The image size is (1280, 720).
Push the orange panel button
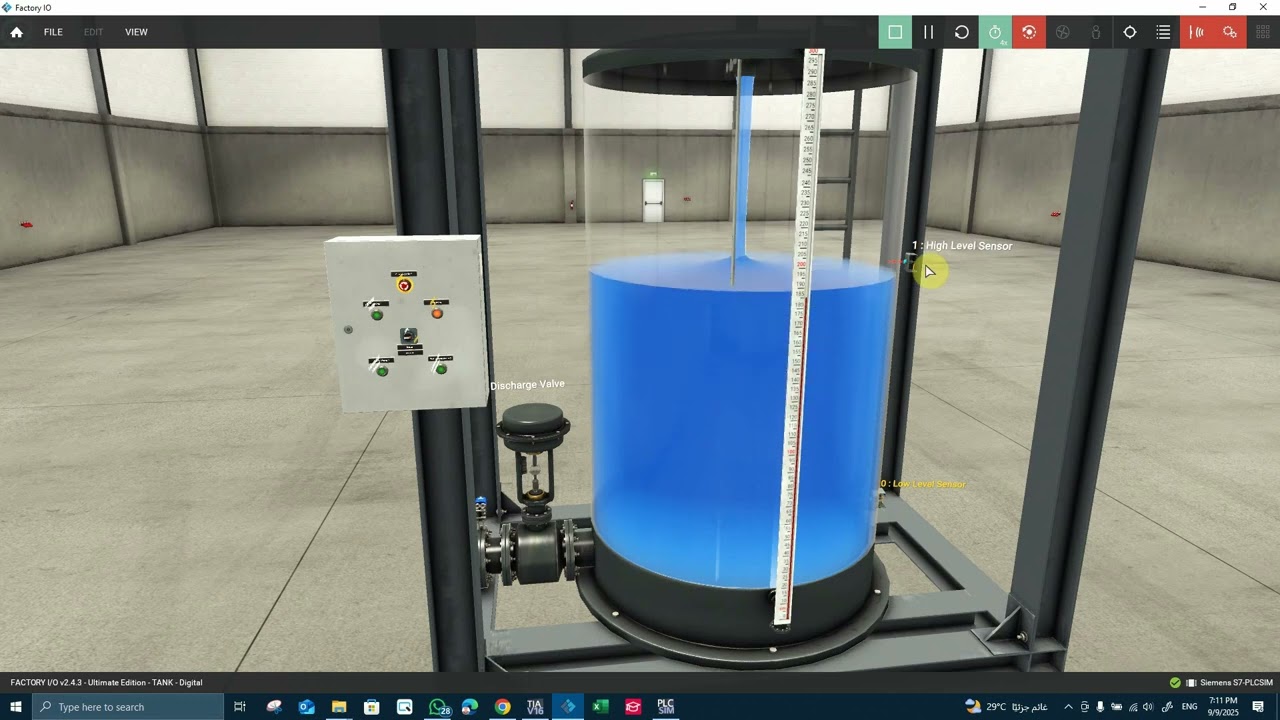437,313
